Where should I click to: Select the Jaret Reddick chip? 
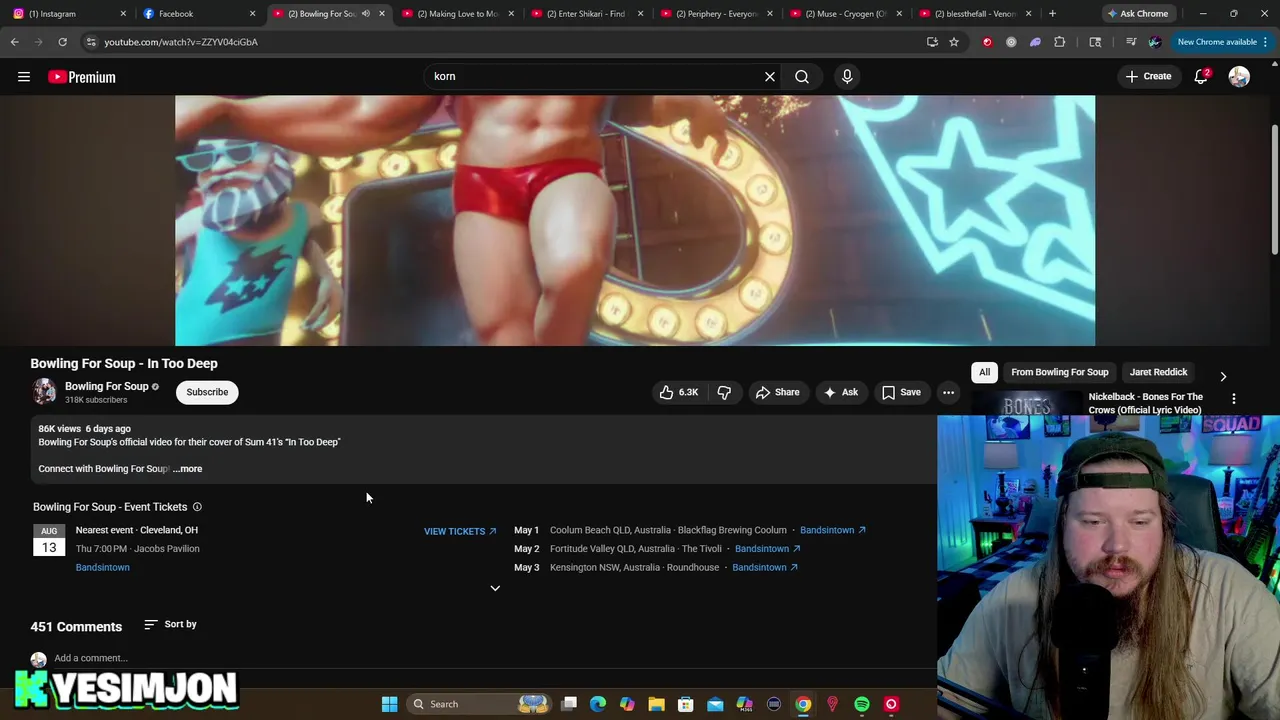(x=1158, y=372)
